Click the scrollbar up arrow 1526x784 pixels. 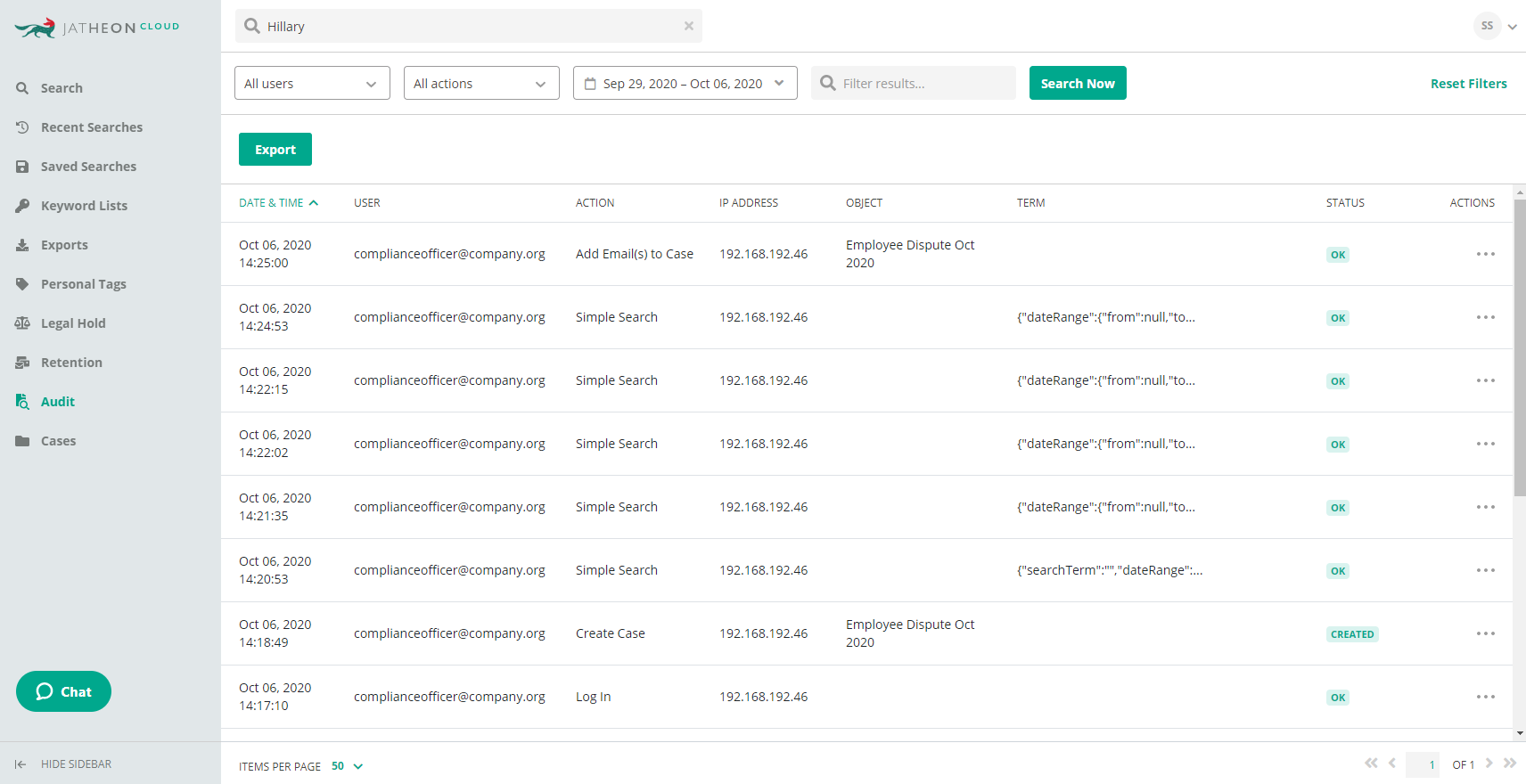pos(1520,191)
